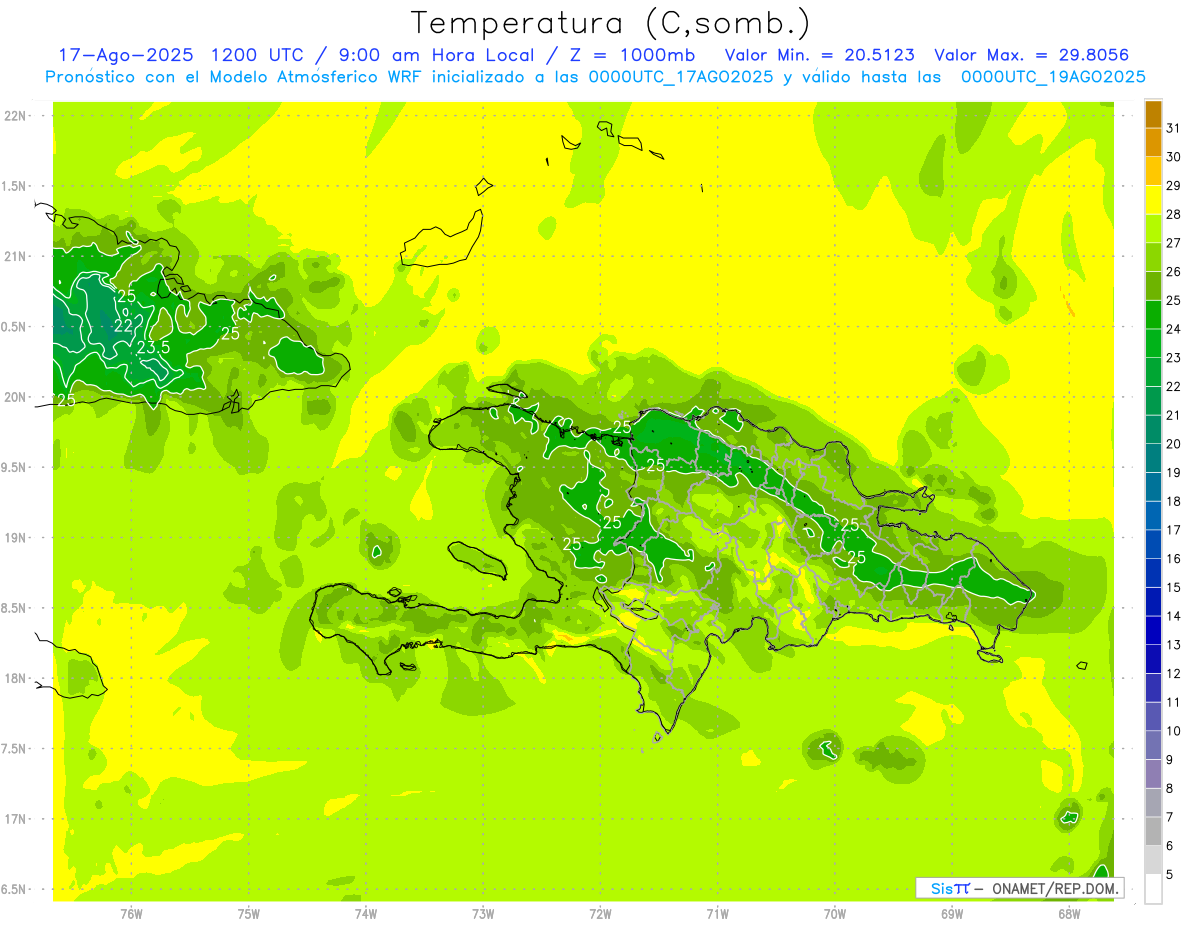Click the '0.5N' latitude label
This screenshot has width=1200, height=927.
[15, 327]
